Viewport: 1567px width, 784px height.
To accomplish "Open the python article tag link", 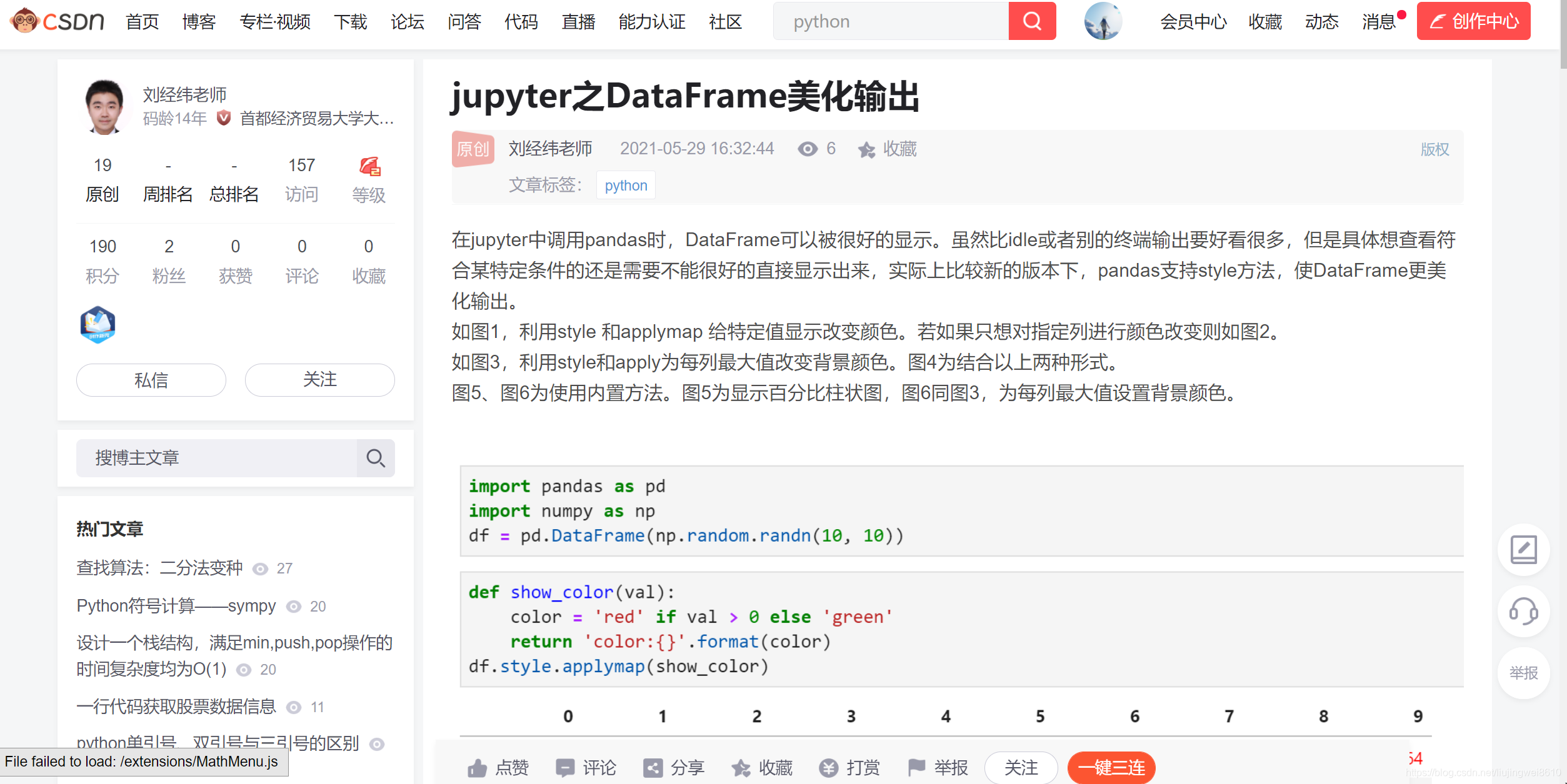I will click(x=626, y=185).
